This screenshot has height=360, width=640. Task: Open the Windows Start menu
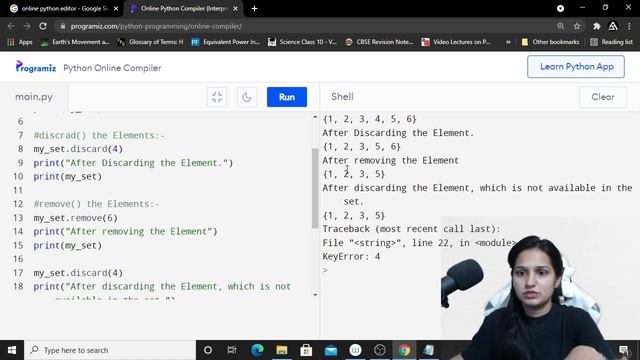[x=12, y=350]
